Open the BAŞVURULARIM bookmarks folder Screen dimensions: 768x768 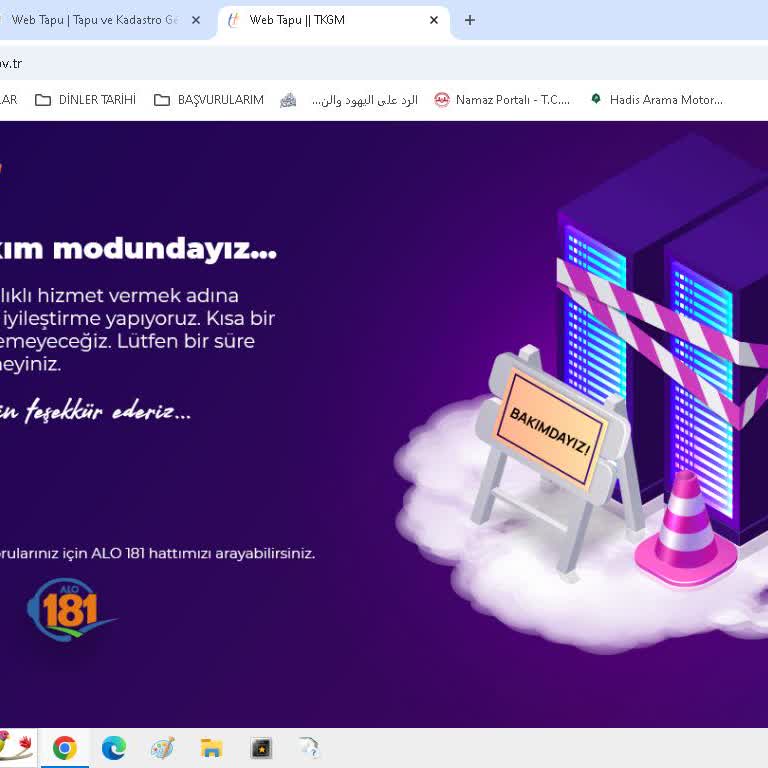click(209, 100)
